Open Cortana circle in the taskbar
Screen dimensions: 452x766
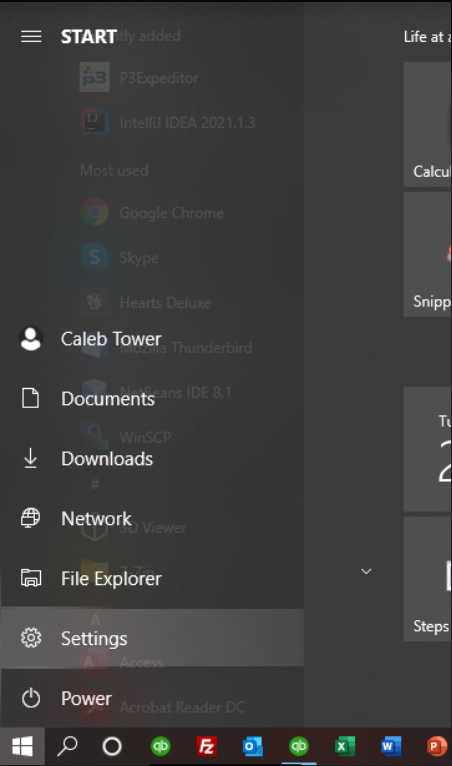(112, 746)
